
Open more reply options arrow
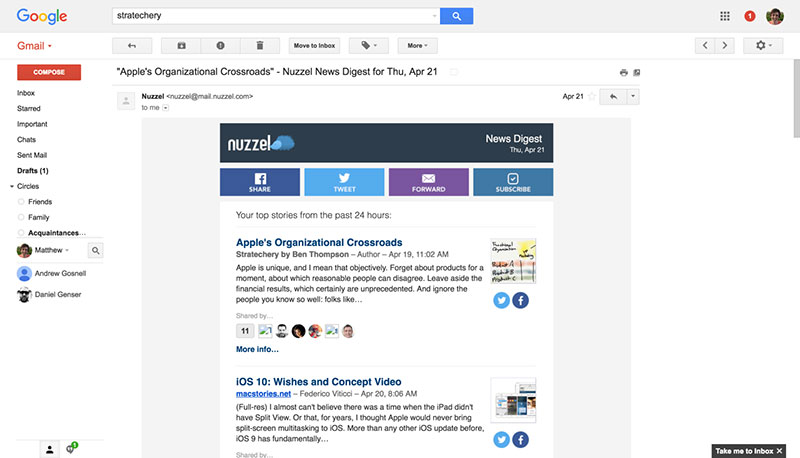(x=633, y=96)
